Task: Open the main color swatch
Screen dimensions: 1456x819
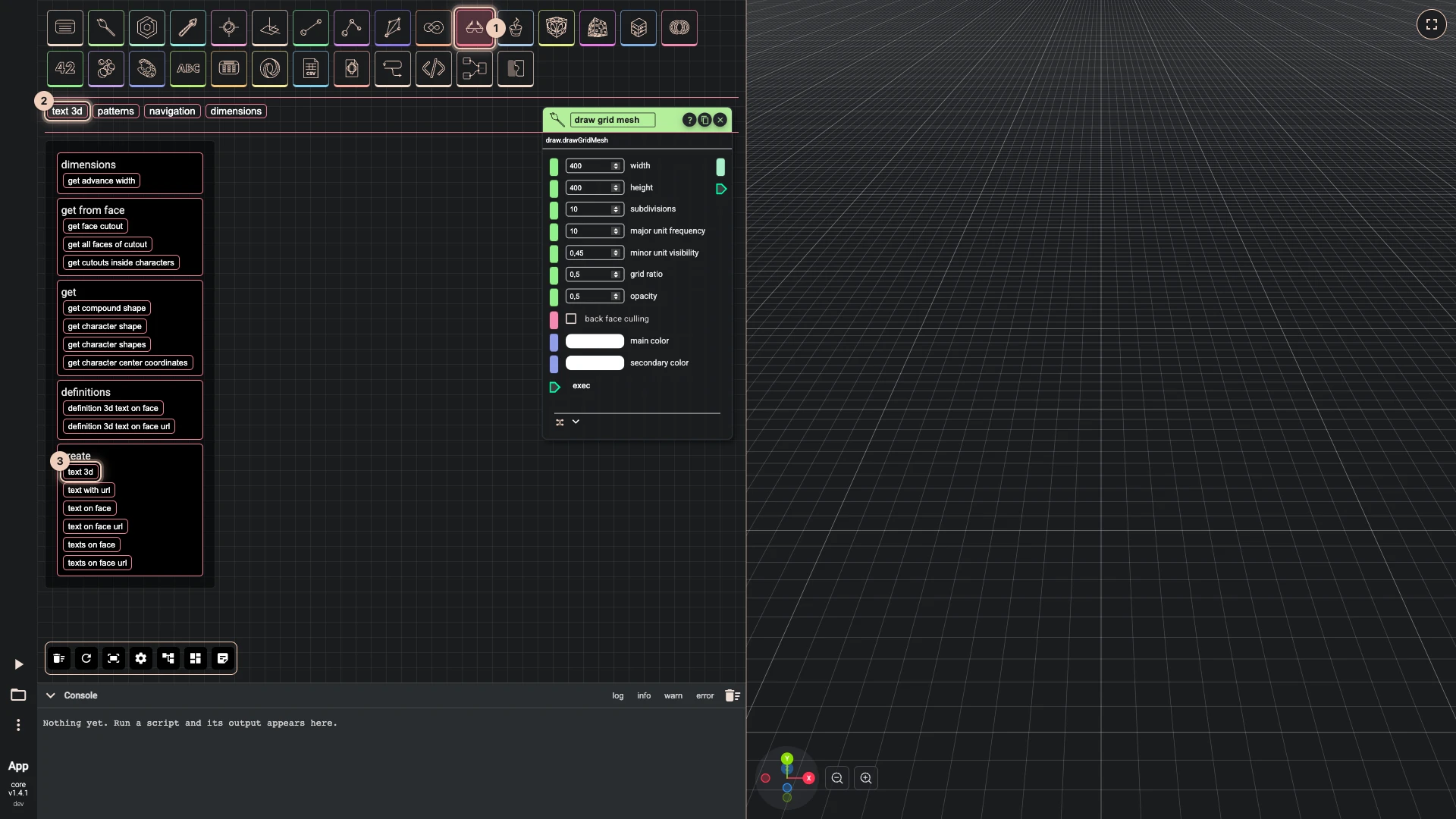Action: coord(595,341)
